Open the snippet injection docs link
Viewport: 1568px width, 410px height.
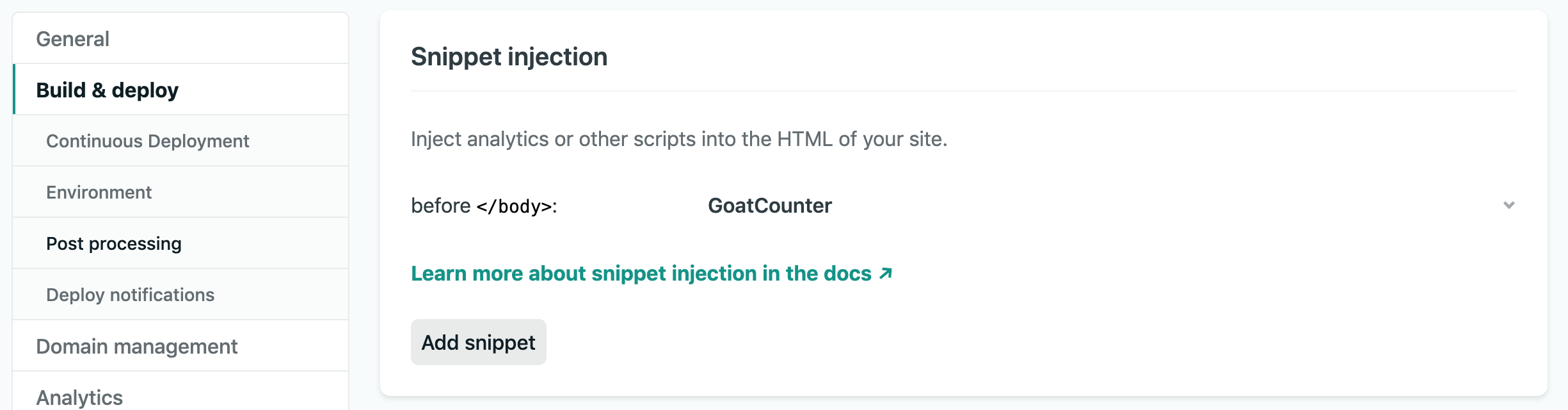click(652, 274)
